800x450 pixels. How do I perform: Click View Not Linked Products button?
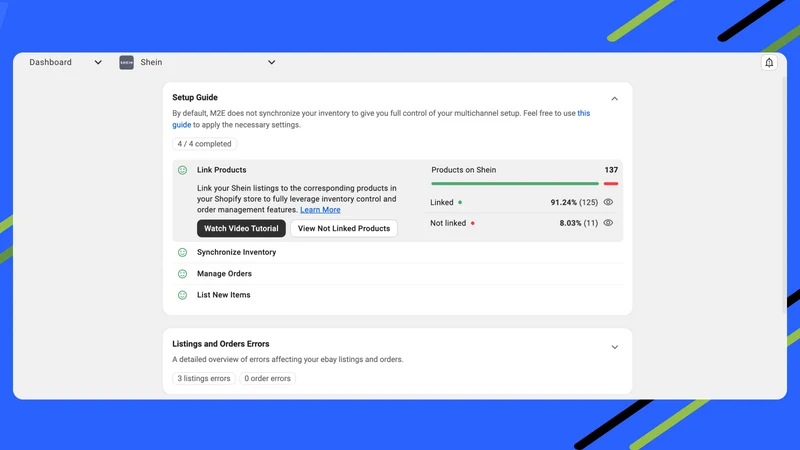pyautogui.click(x=344, y=228)
